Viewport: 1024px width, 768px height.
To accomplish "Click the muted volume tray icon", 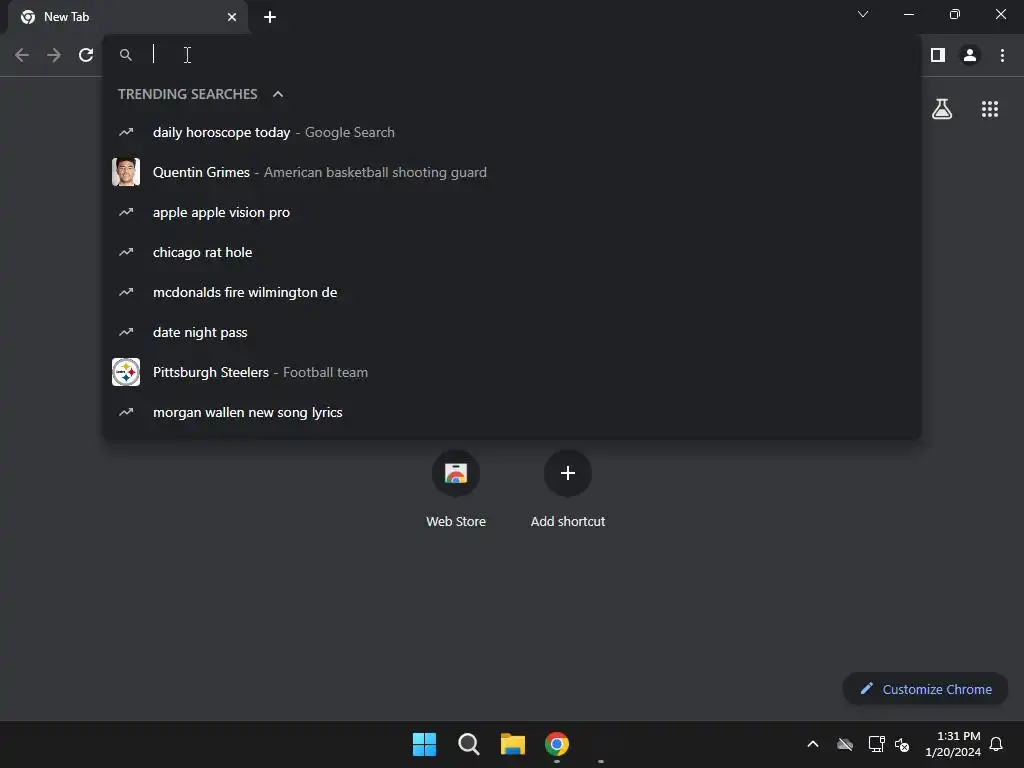I will pyautogui.click(x=902, y=744).
